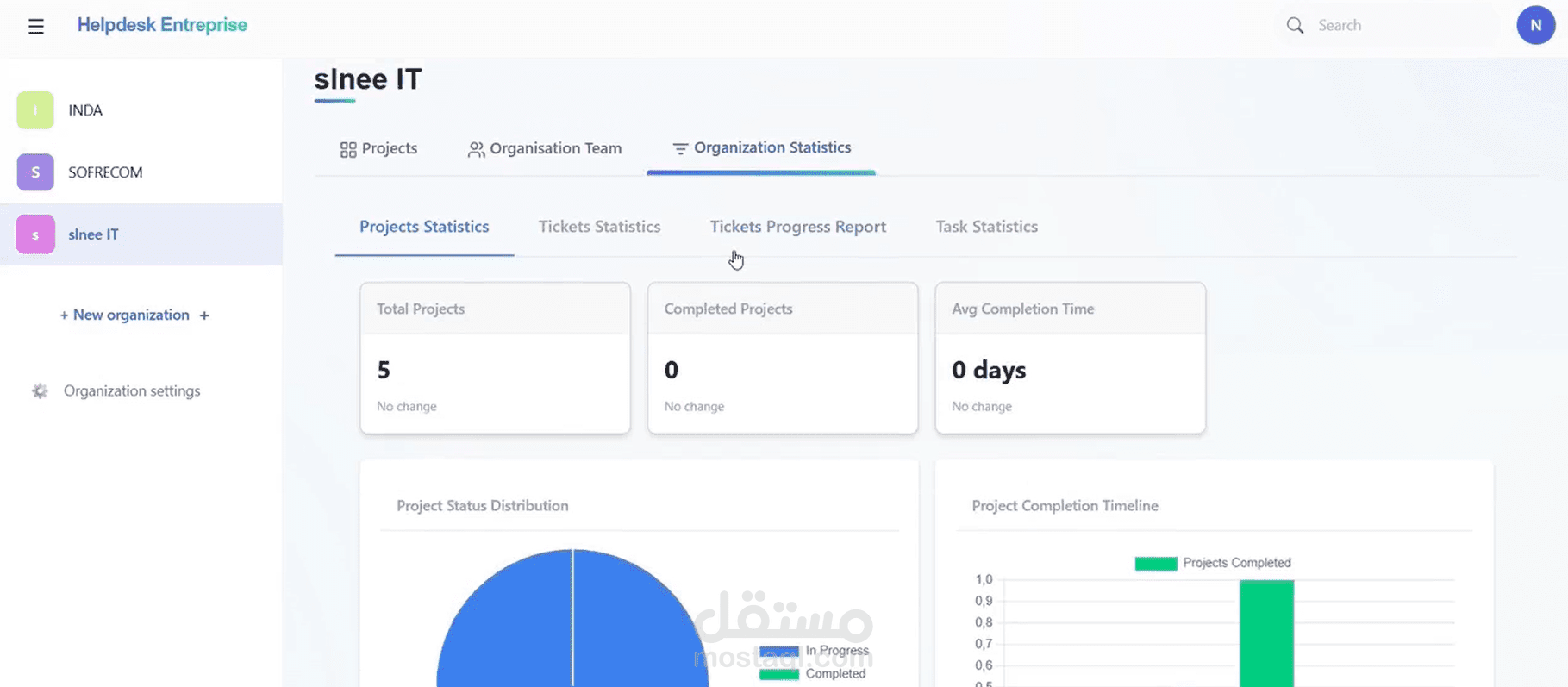This screenshot has width=1568, height=687.
Task: Click No change under Completed Projects
Action: (x=694, y=407)
